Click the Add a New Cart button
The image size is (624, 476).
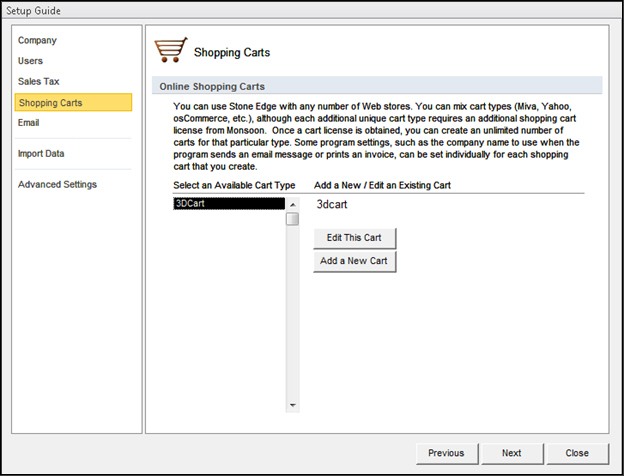(354, 261)
